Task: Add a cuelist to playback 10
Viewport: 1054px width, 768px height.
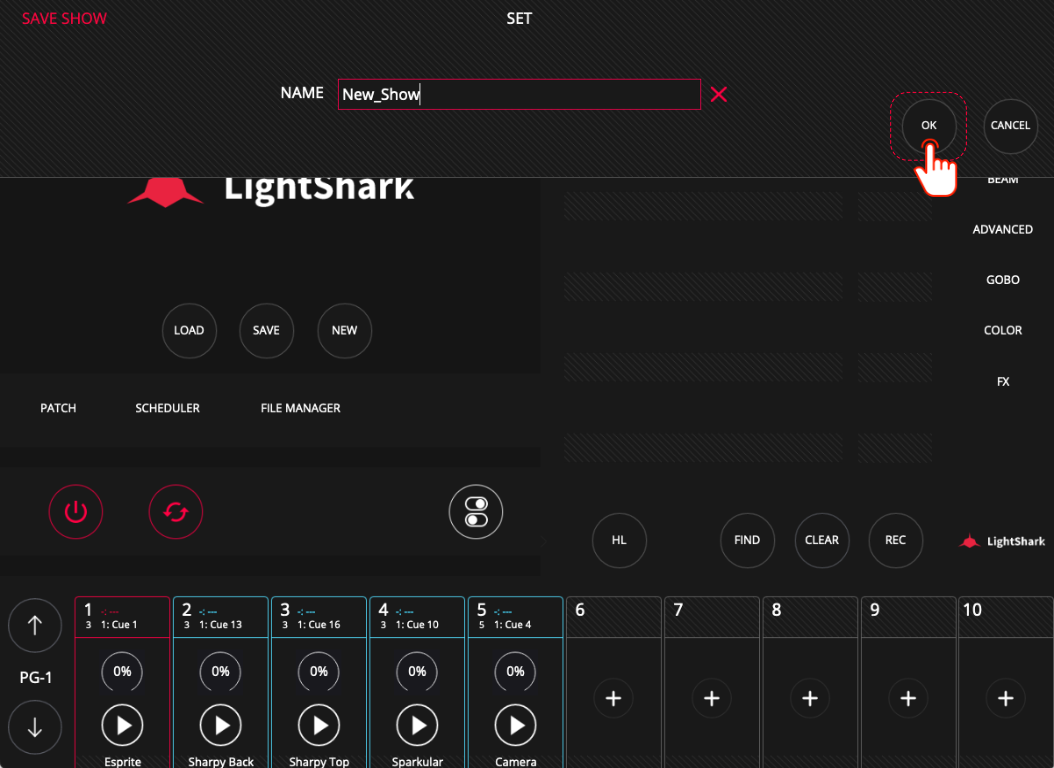Action: click(x=1006, y=699)
